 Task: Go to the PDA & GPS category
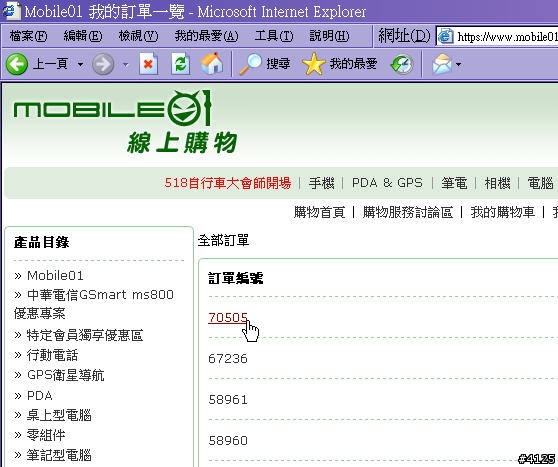click(387, 183)
